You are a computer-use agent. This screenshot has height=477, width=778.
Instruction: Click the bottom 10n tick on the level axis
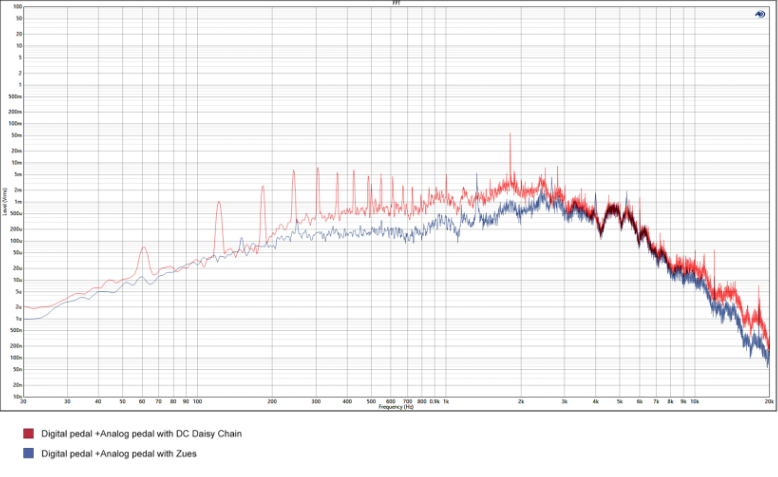(x=17, y=396)
